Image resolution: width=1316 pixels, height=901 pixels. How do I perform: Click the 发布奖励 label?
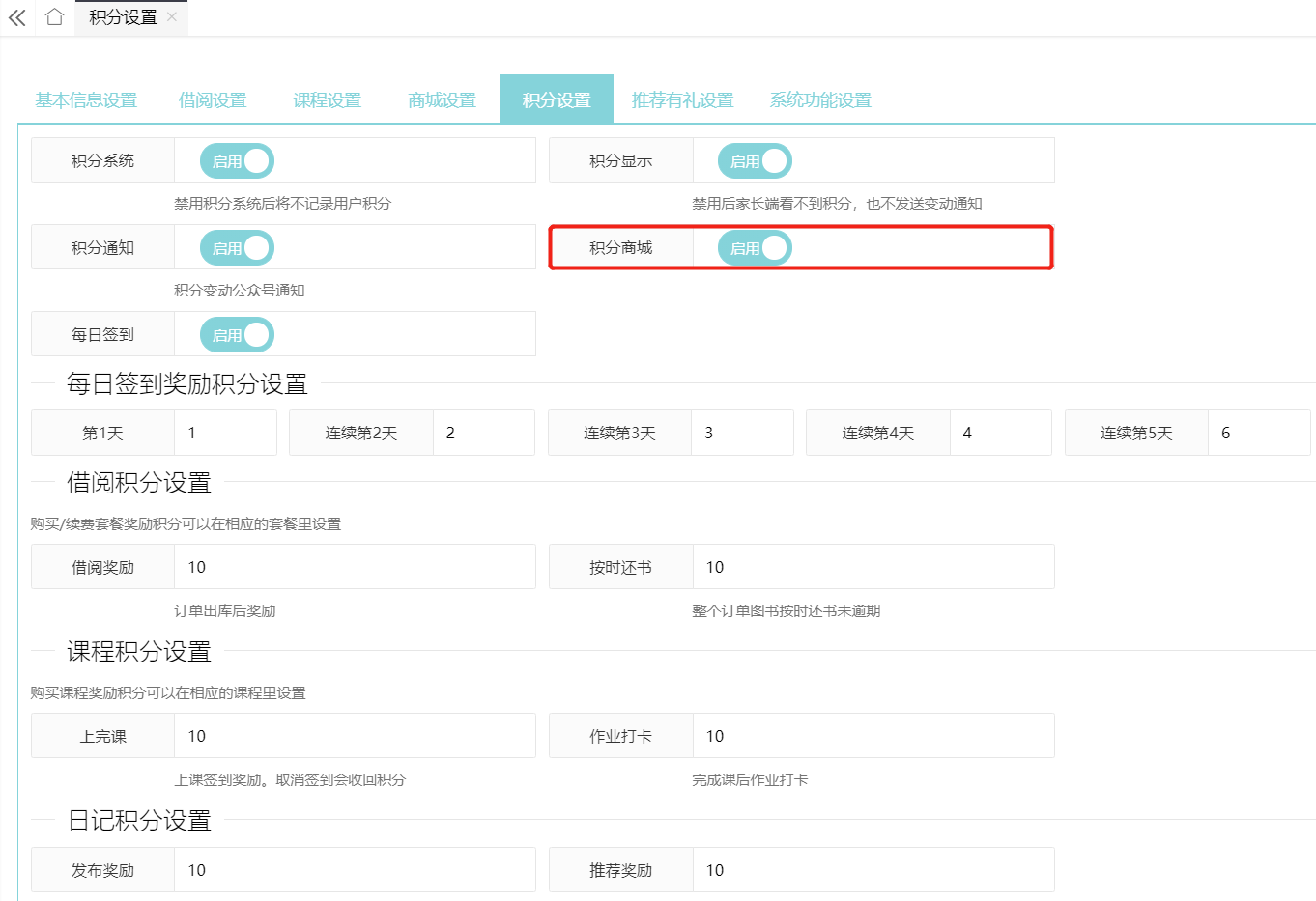pyautogui.click(x=102, y=870)
